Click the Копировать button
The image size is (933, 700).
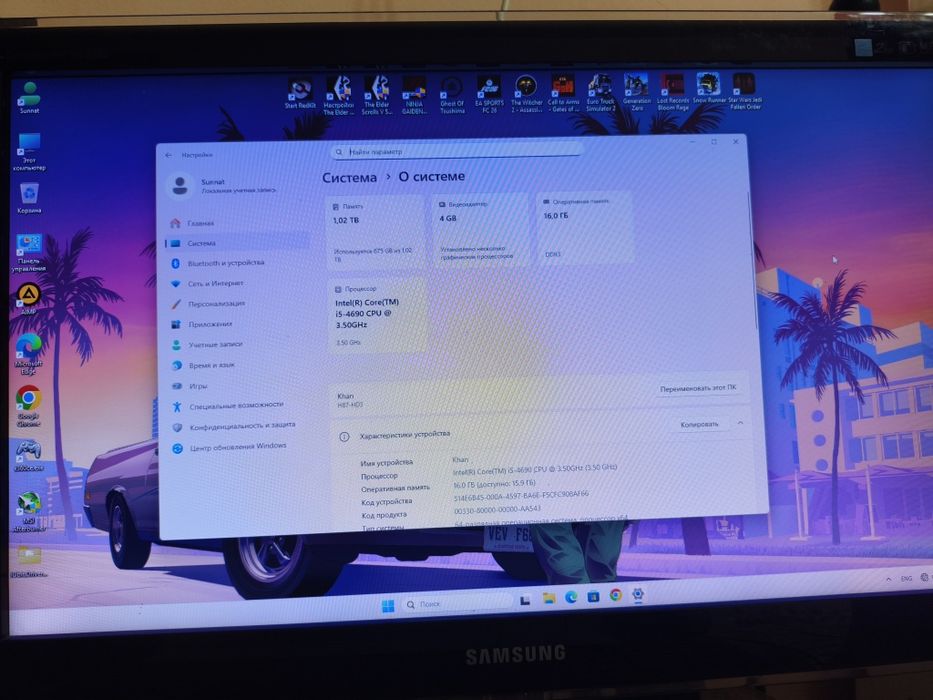[699, 424]
